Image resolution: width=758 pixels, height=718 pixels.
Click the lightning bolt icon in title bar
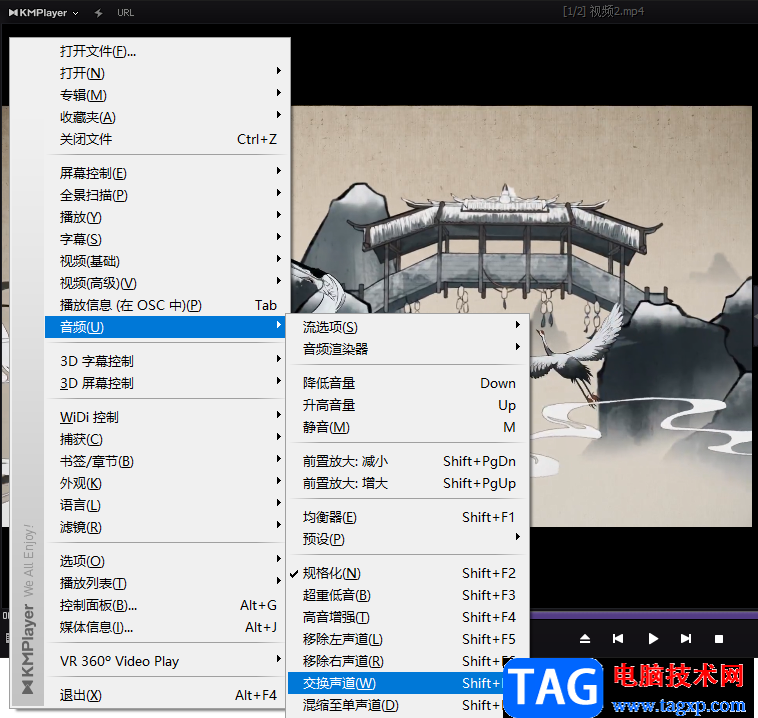click(x=99, y=13)
